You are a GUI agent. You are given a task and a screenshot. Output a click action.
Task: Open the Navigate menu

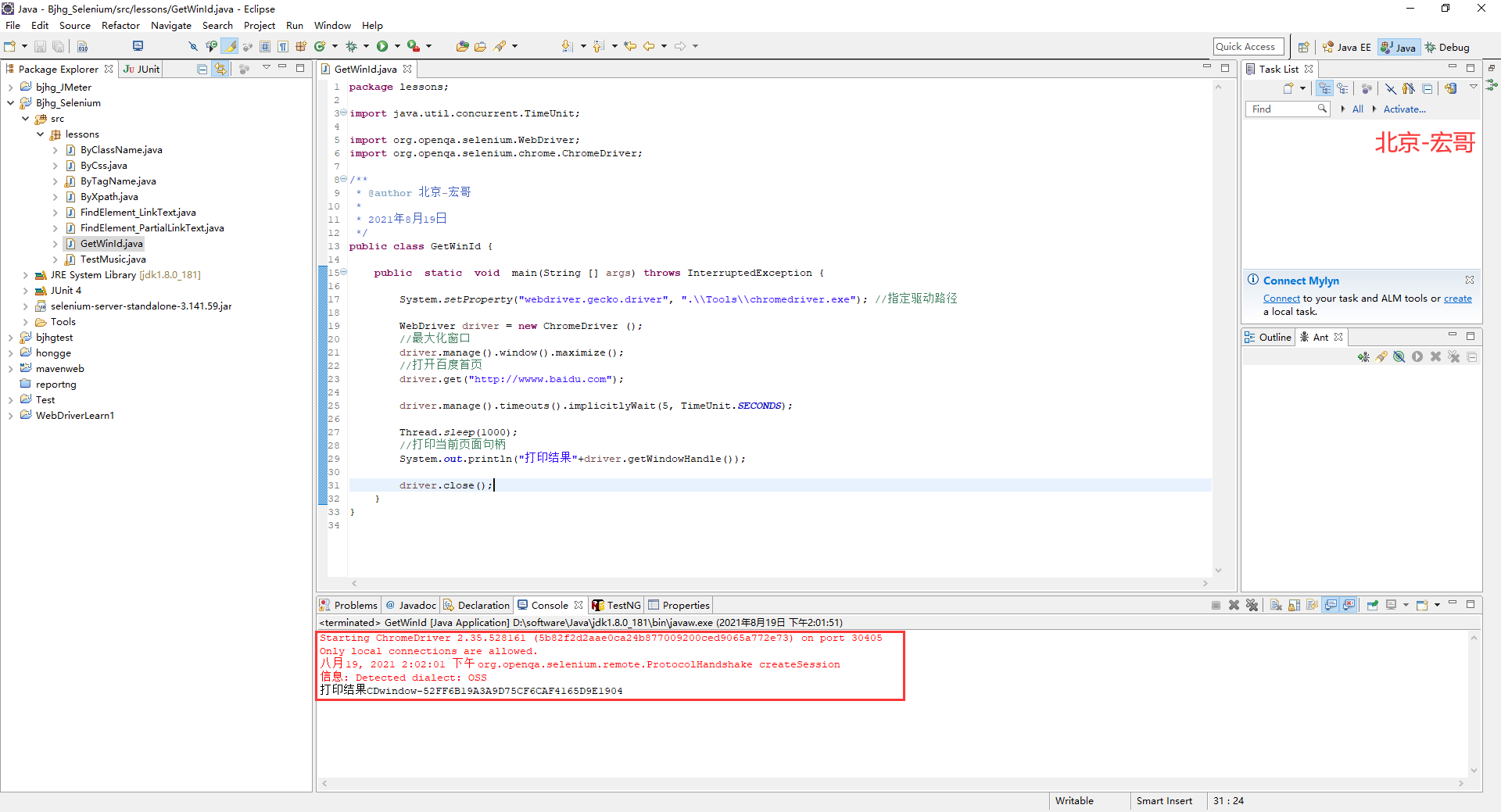coord(171,26)
